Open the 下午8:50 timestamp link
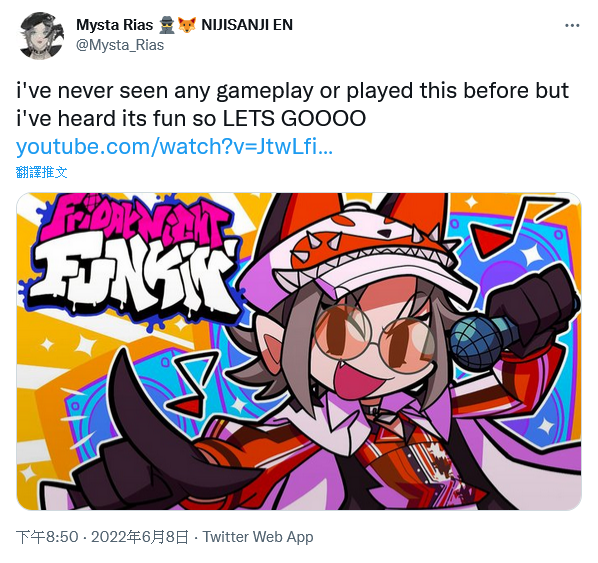Image resolution: width=598 pixels, height=563 pixels. (47, 537)
